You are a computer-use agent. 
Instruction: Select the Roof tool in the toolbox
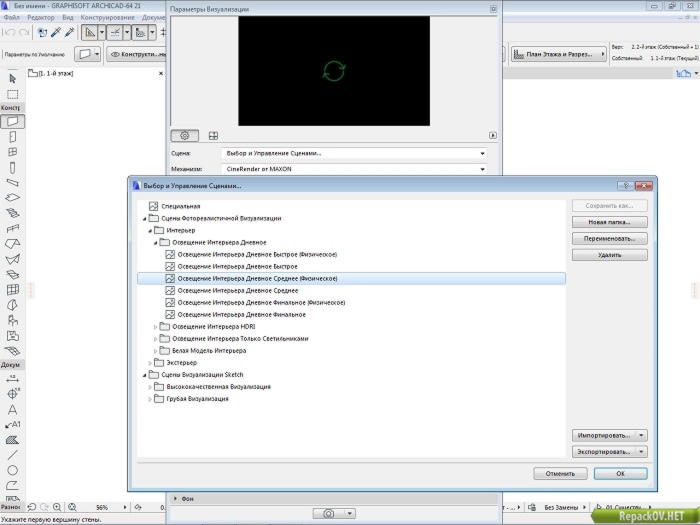click(12, 244)
